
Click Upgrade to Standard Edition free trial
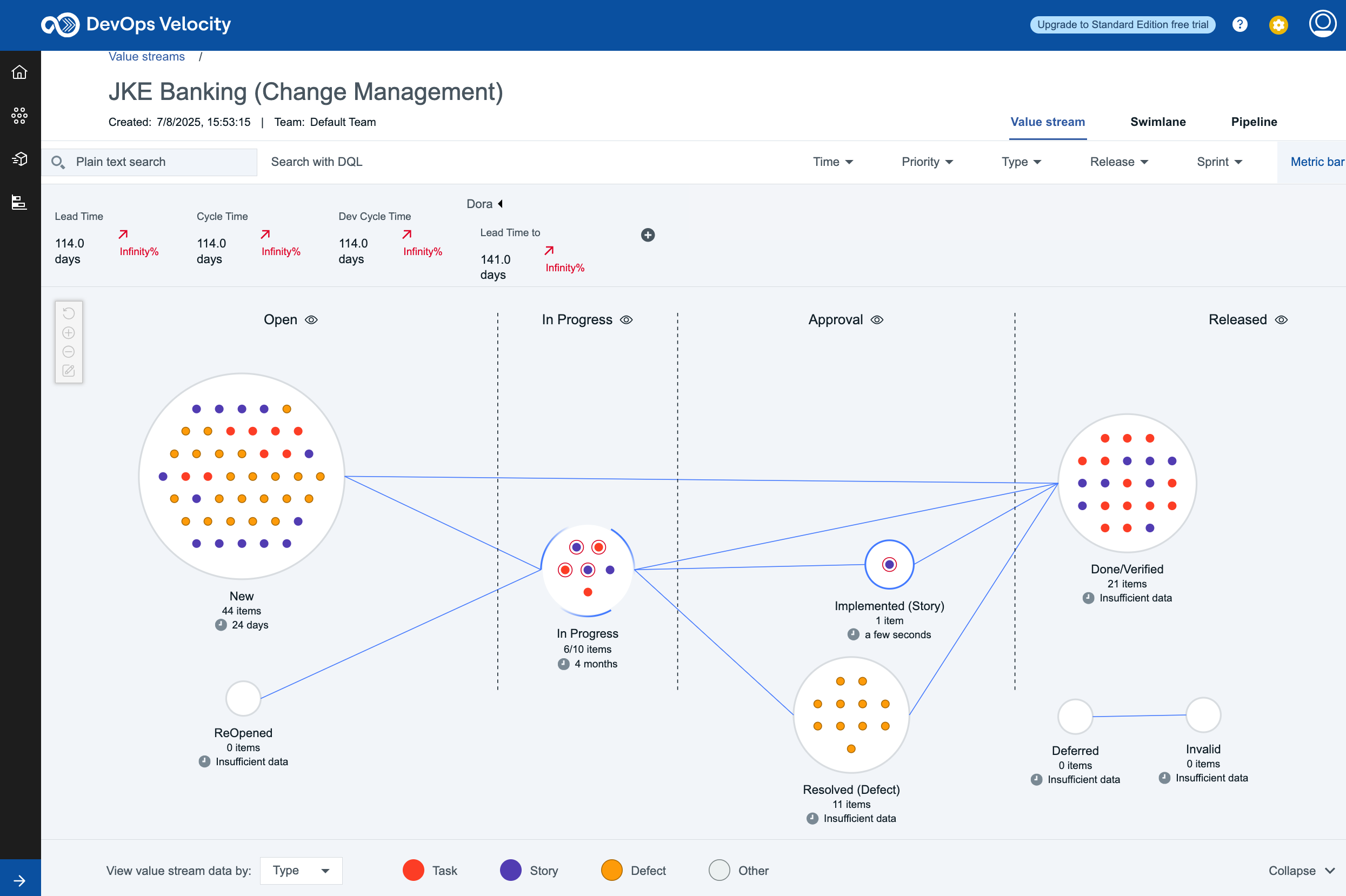tap(1123, 24)
